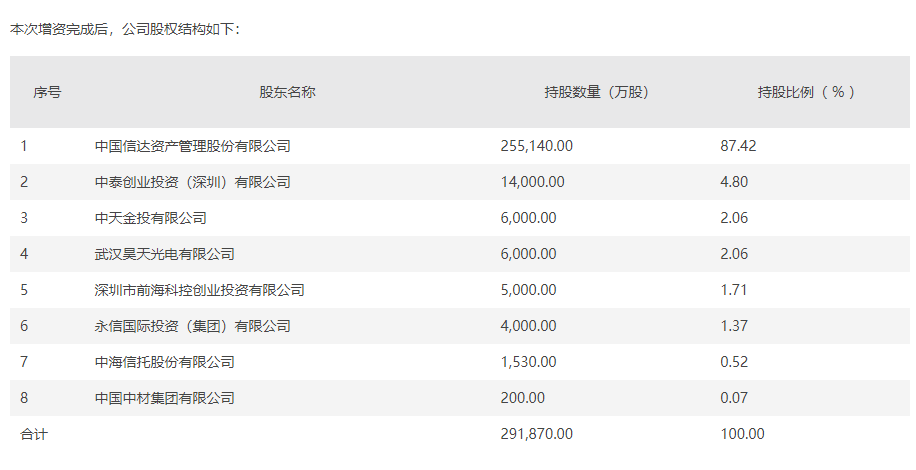Click 武汉昊天光电有限公司 in the table
The height and width of the screenshot is (470, 916).
[164, 254]
